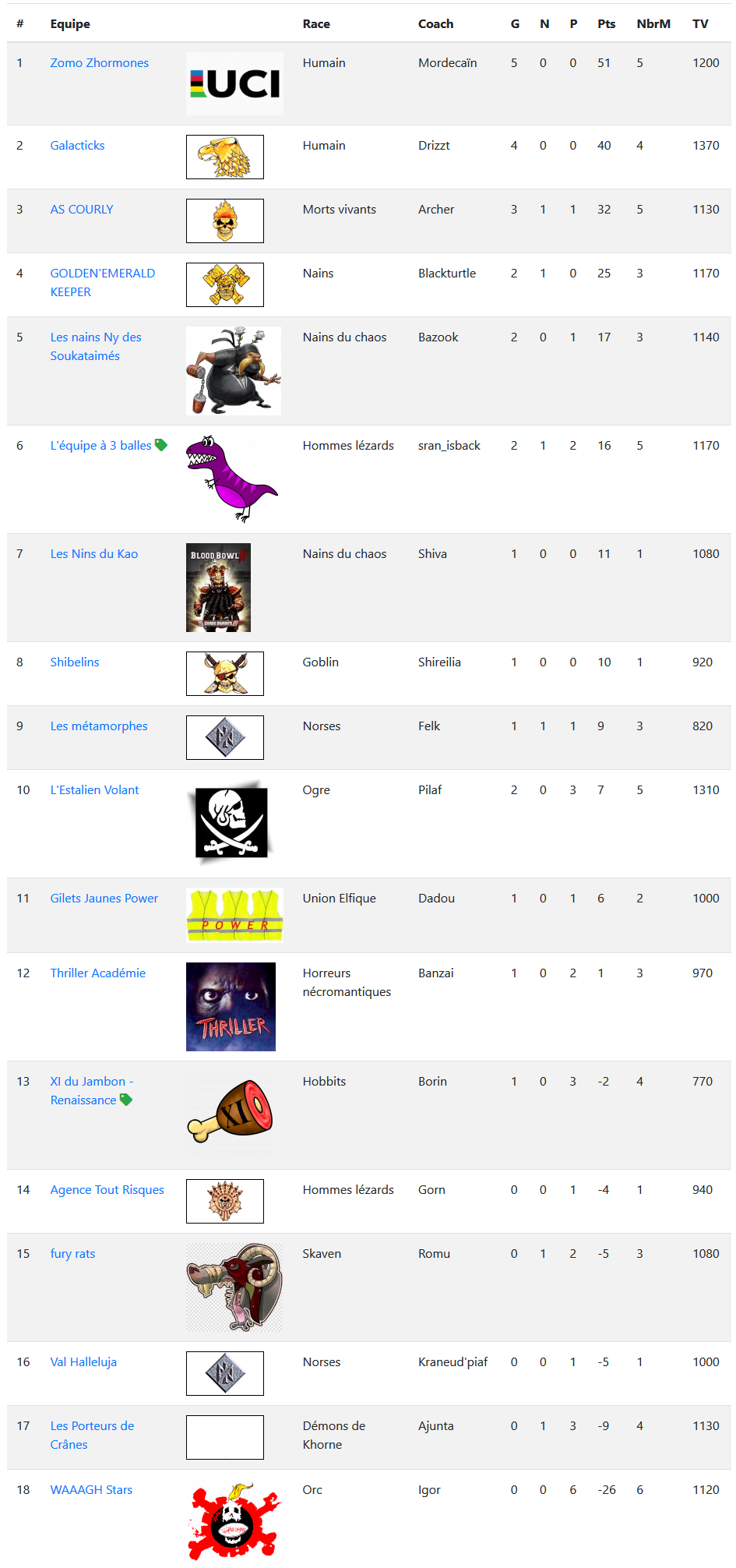Click the Thriller poster team image

231,1007
